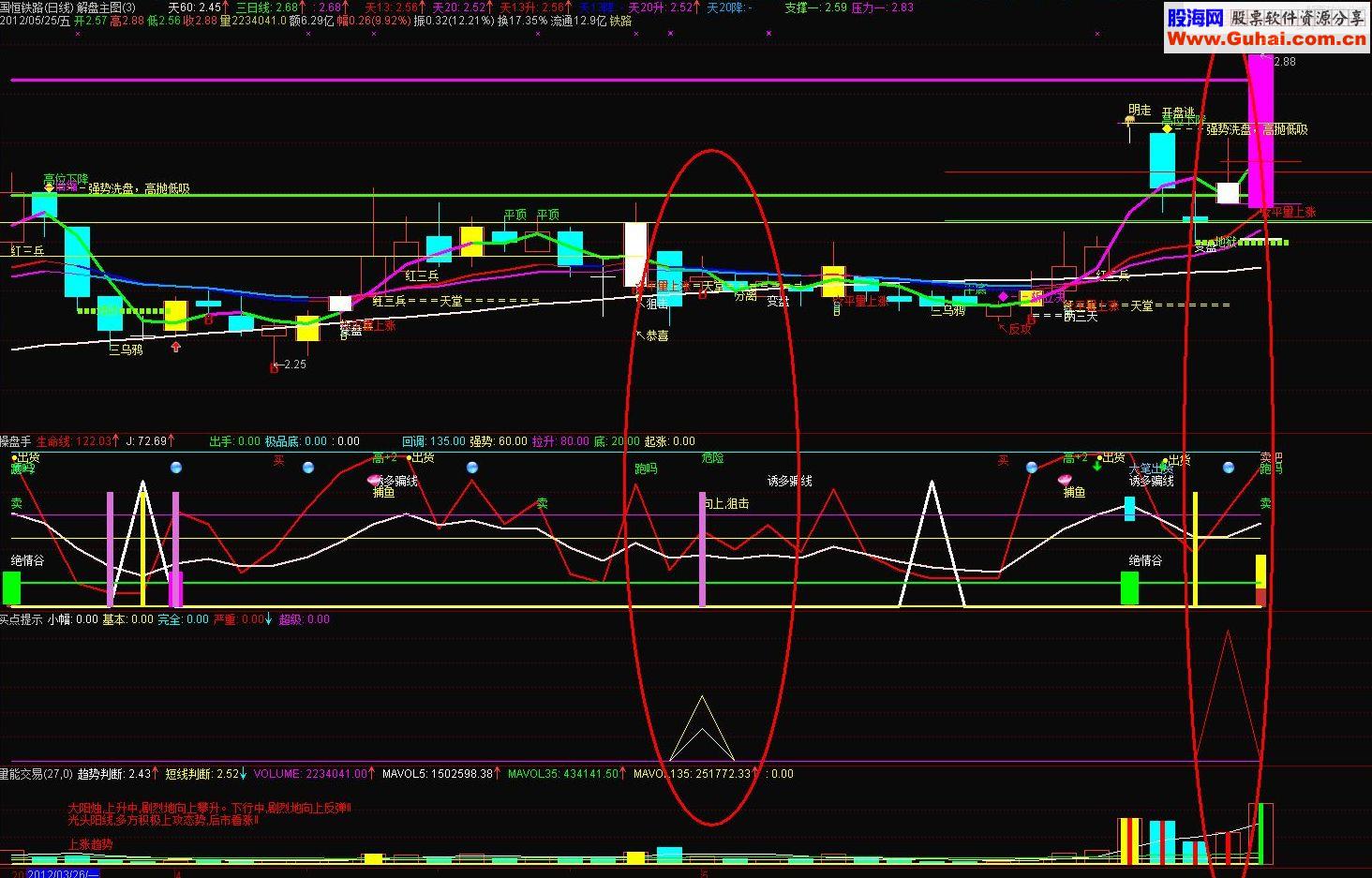Click the 操盘手 indicator name

(x=16, y=441)
